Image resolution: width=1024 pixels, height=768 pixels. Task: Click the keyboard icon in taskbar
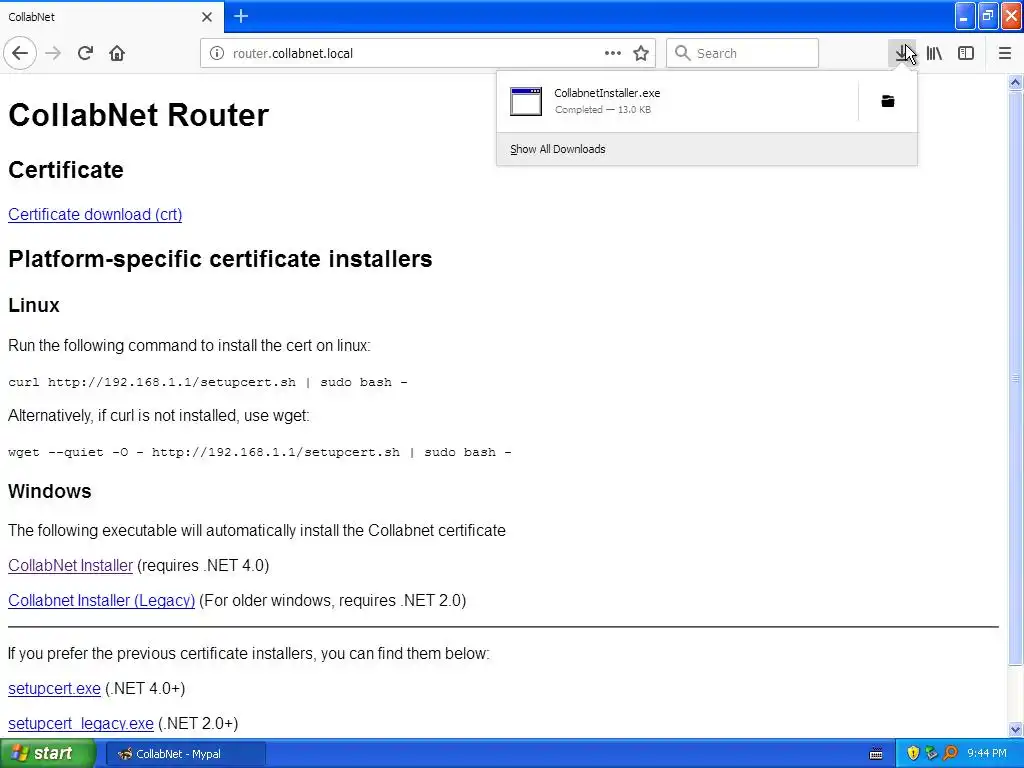coord(876,754)
